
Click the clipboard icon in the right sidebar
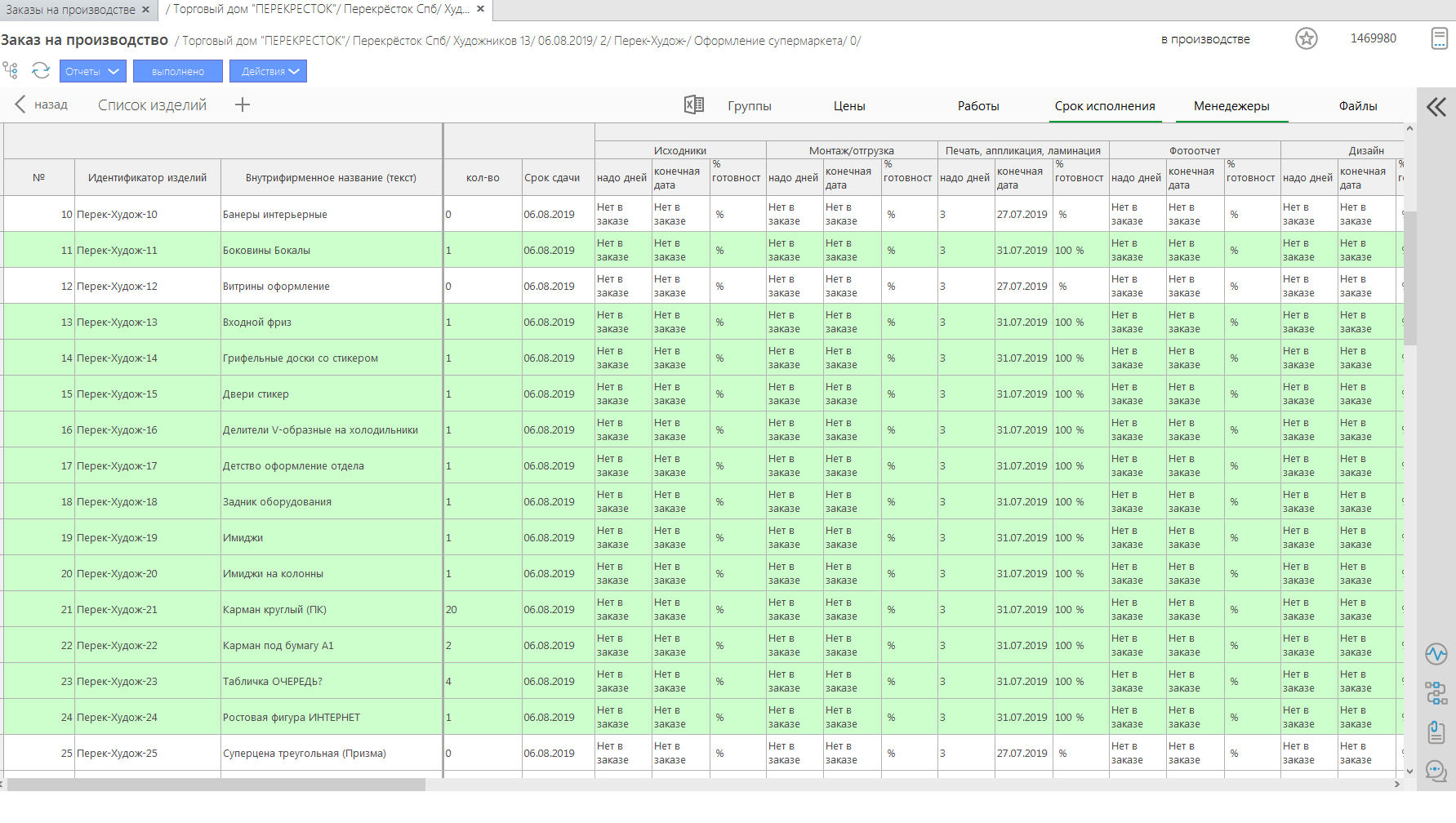coord(1436,732)
